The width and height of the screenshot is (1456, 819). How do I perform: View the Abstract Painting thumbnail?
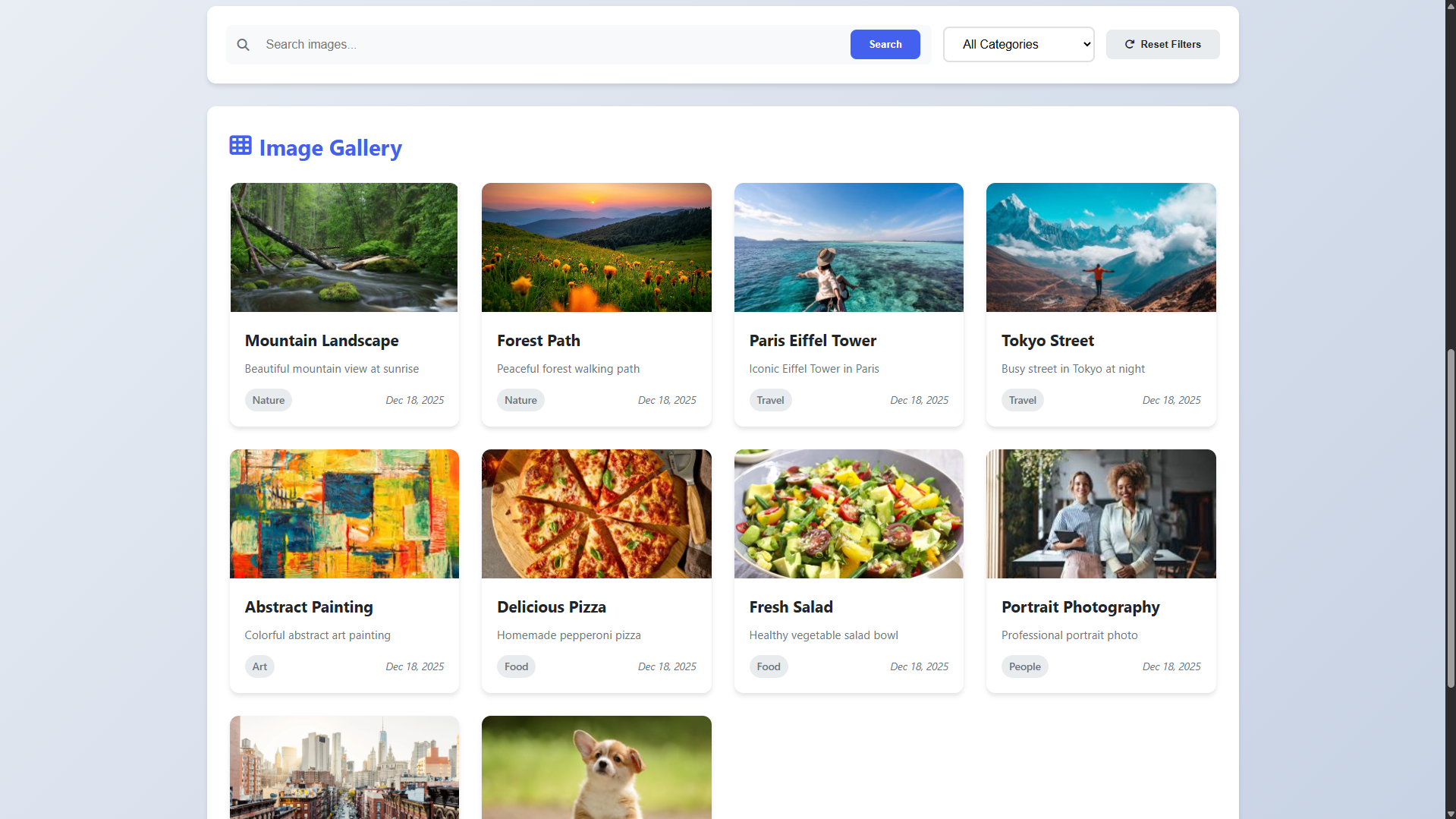[344, 514]
